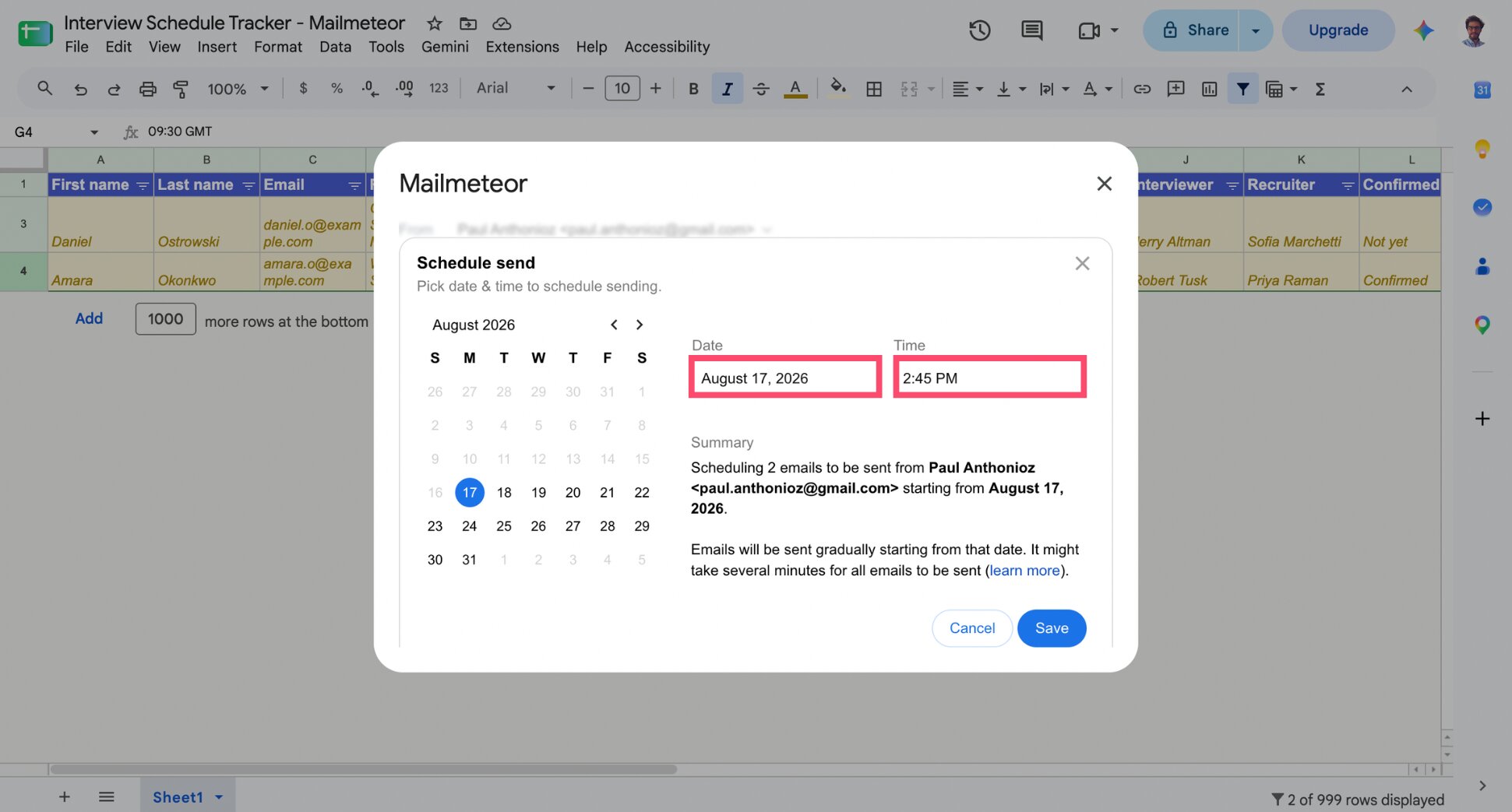The height and width of the screenshot is (812, 1512).
Task: Open the Insert menu
Action: click(217, 47)
